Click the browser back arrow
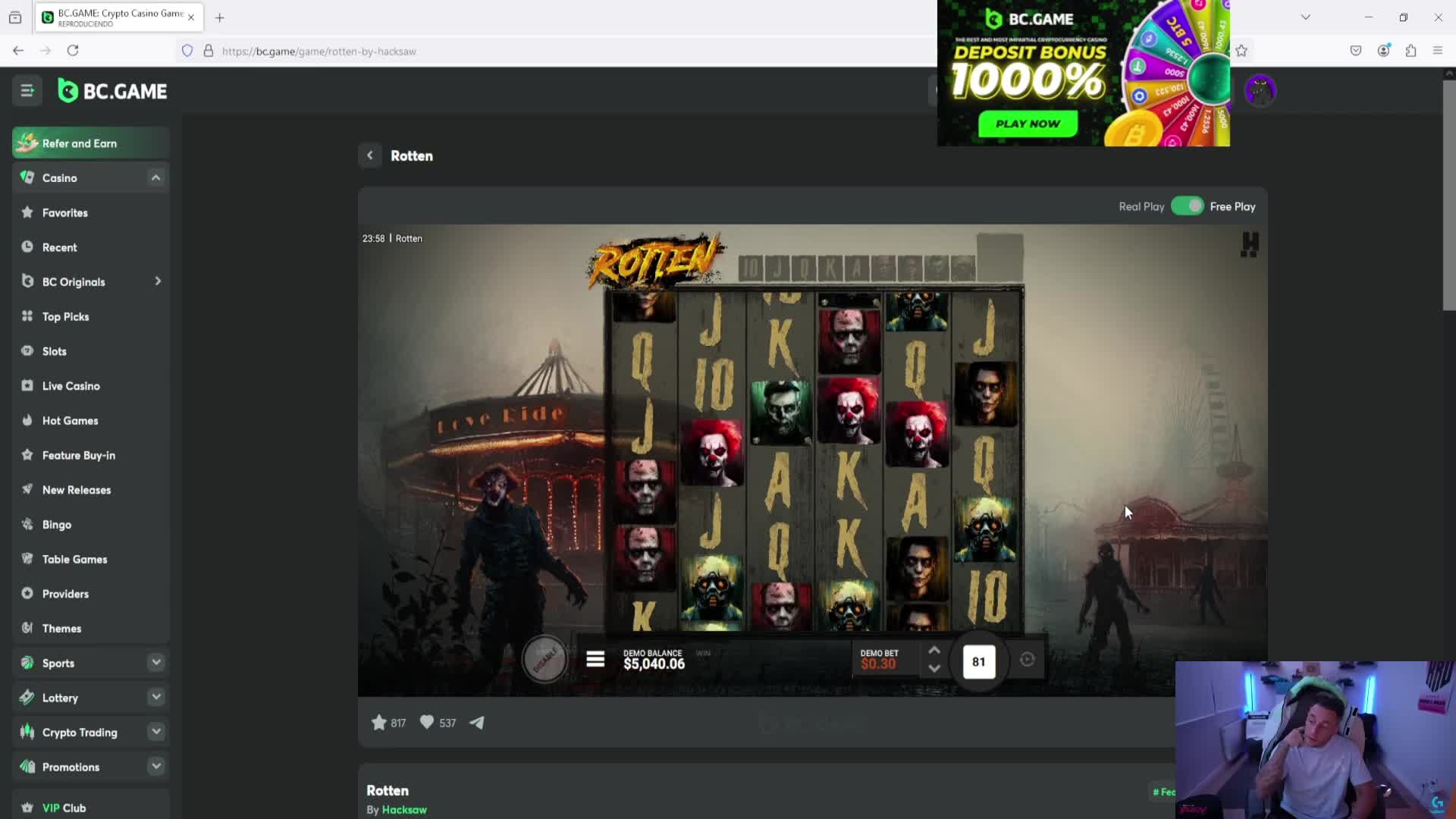This screenshot has height=819, width=1456. point(18,51)
